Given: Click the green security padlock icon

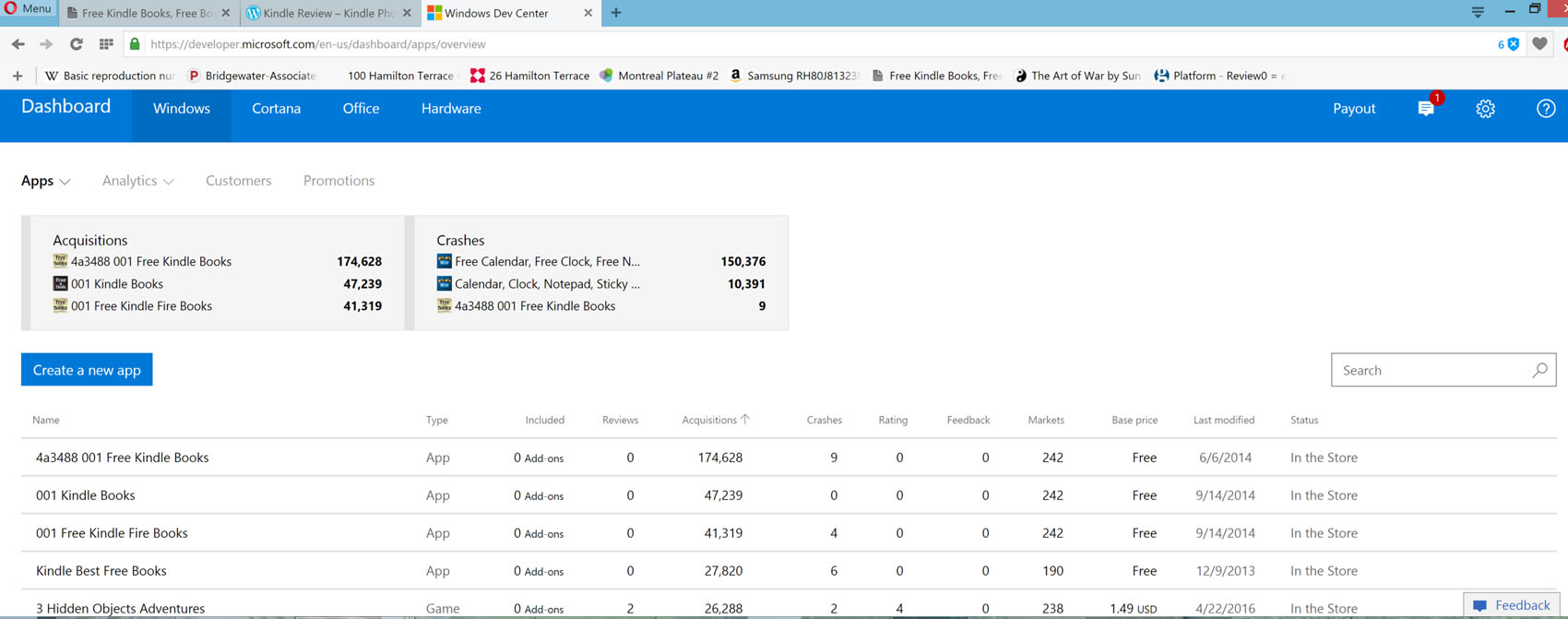Looking at the screenshot, I should click(x=135, y=44).
